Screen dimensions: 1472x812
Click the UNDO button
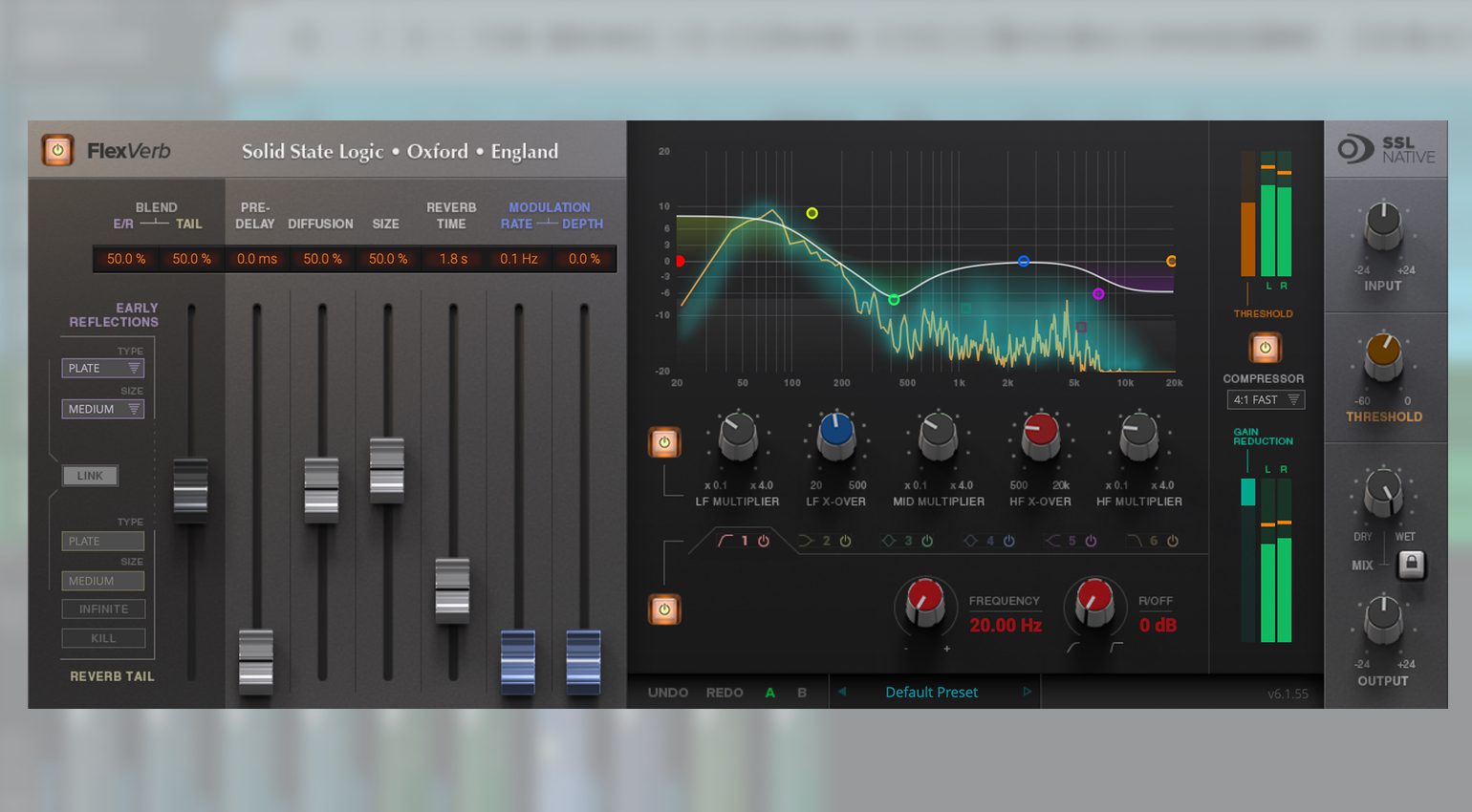668,693
